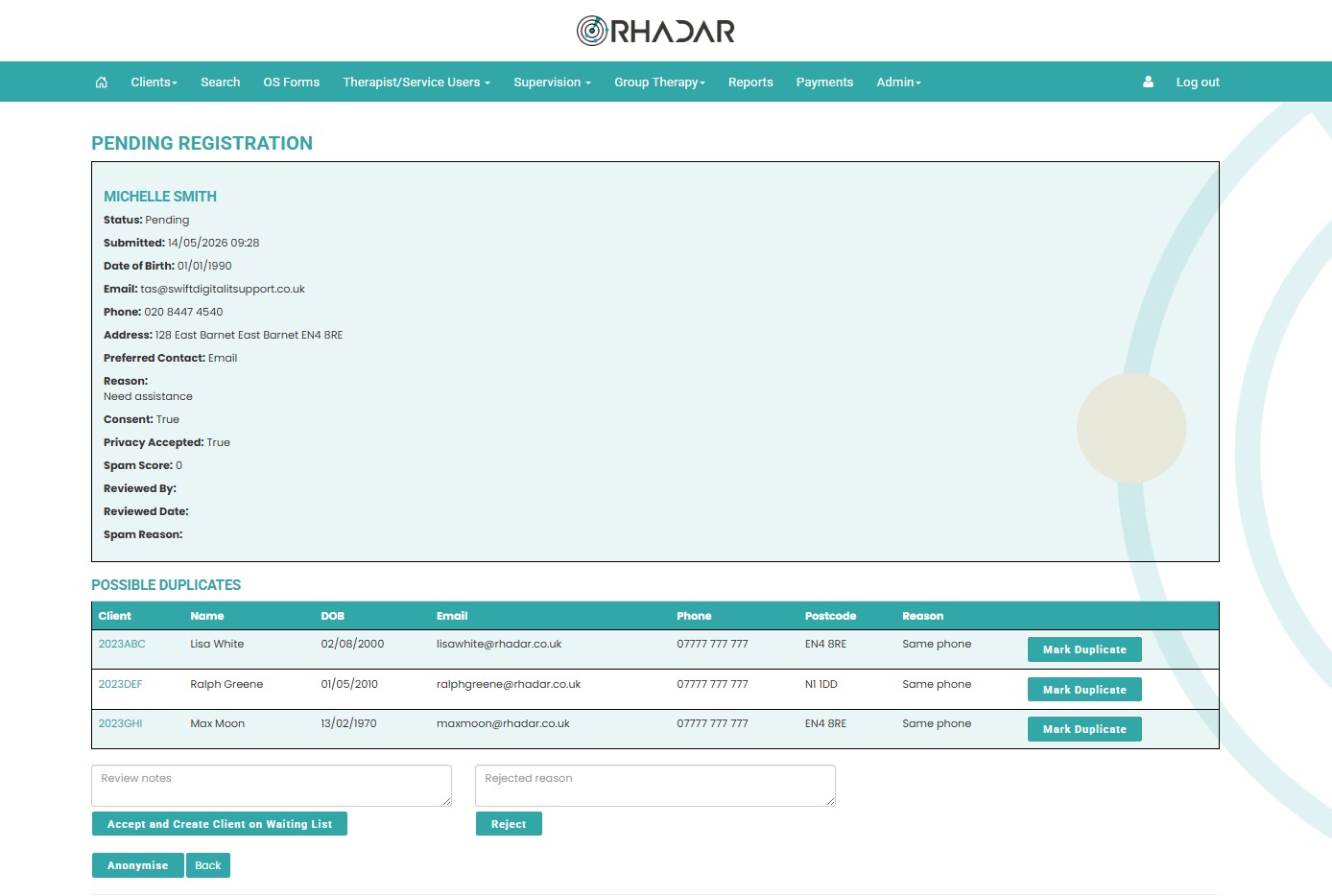Open user profile icon in navbar
The height and width of the screenshot is (896, 1332).
point(1148,83)
